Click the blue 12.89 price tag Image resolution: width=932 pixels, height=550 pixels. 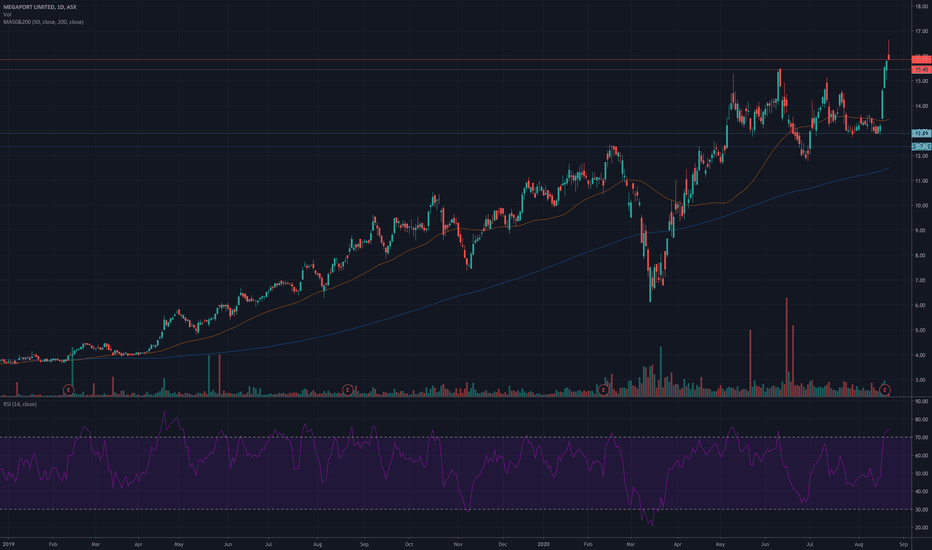tap(921, 134)
